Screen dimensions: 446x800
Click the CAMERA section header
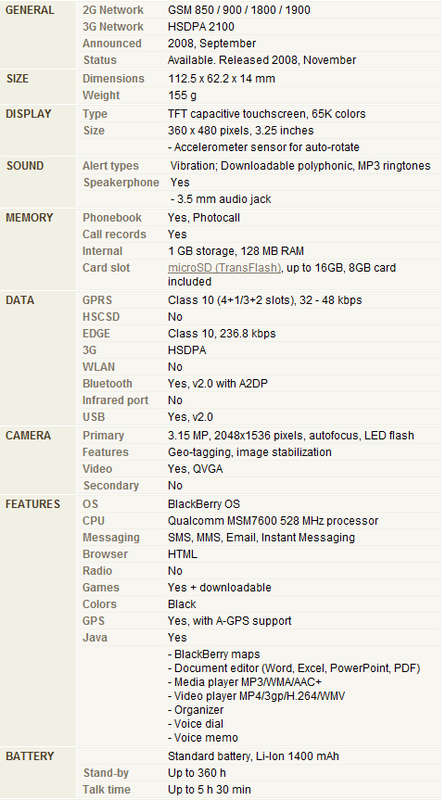[x=28, y=436]
